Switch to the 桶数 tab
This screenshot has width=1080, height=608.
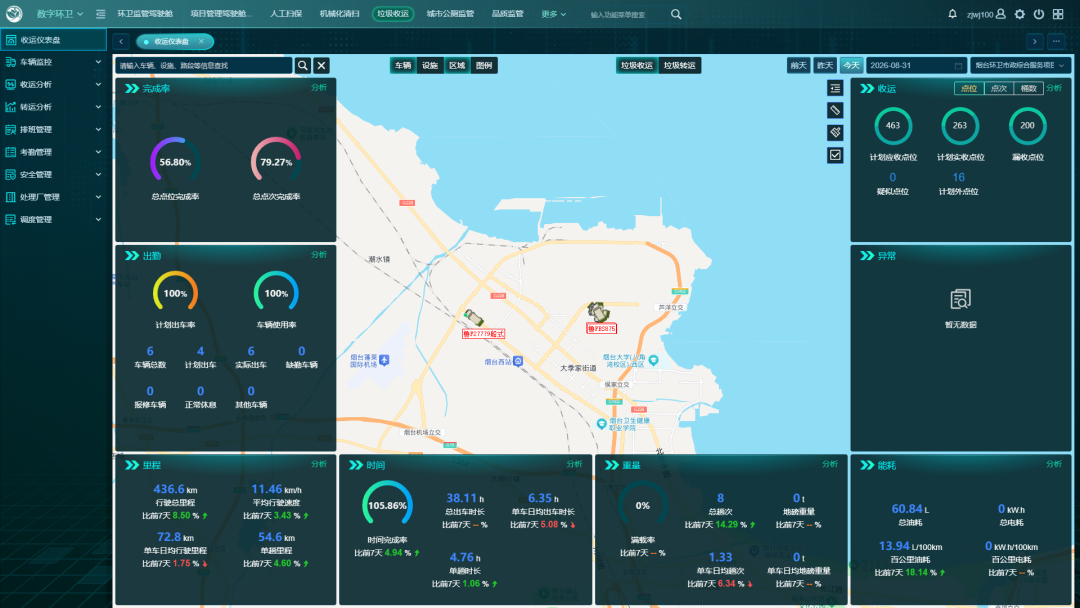pyautogui.click(x=1028, y=88)
